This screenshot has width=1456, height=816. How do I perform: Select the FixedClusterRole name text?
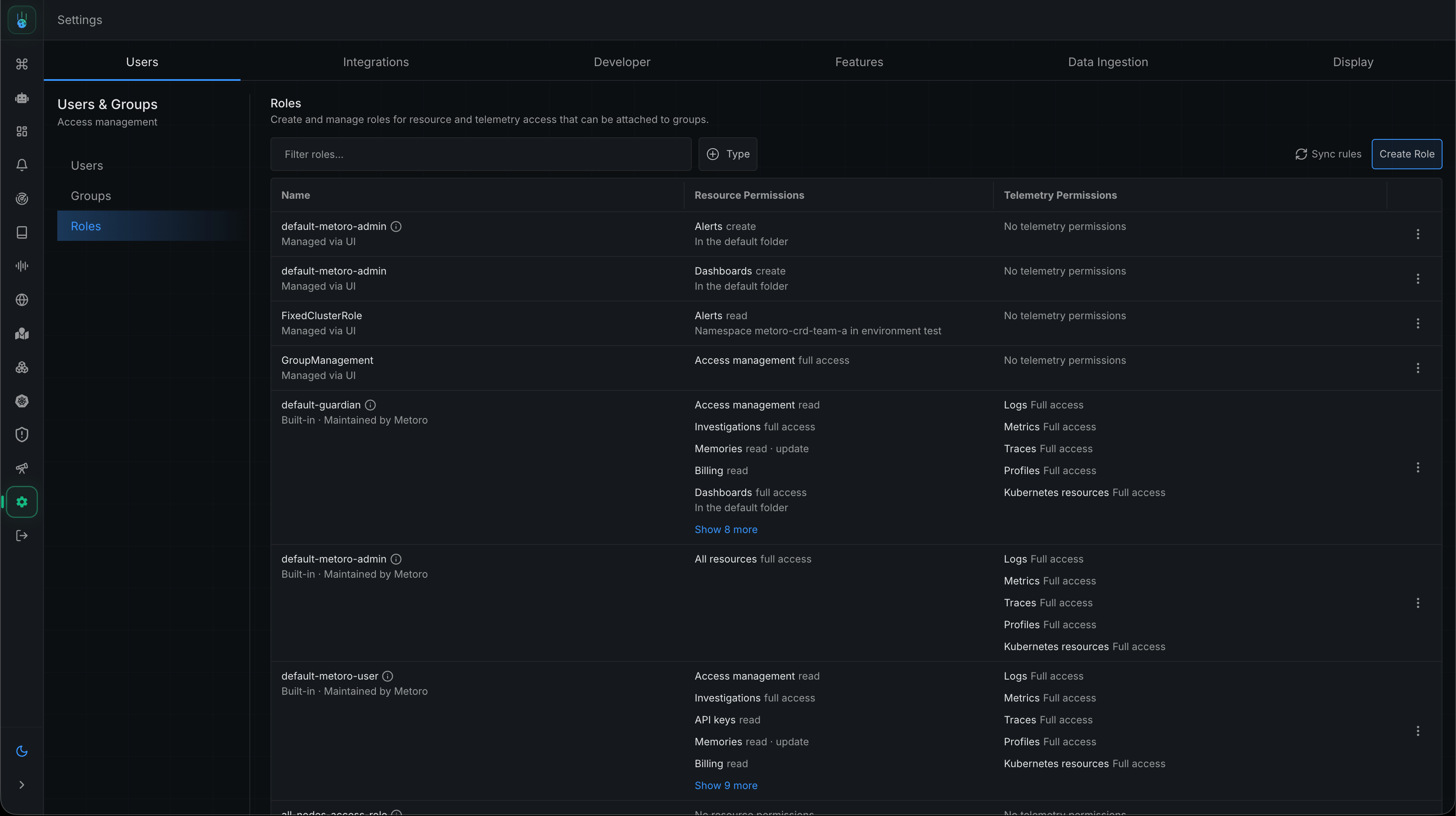321,316
